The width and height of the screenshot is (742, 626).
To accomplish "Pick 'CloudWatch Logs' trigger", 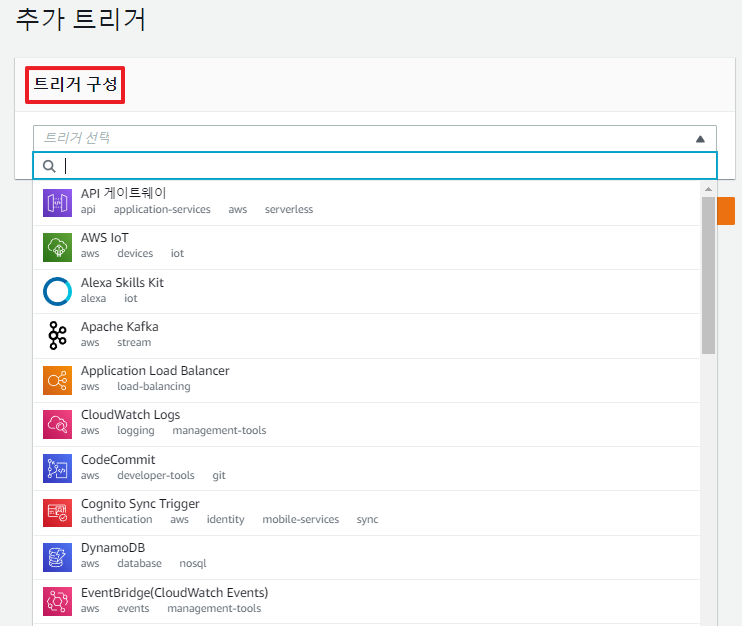I will click(366, 424).
